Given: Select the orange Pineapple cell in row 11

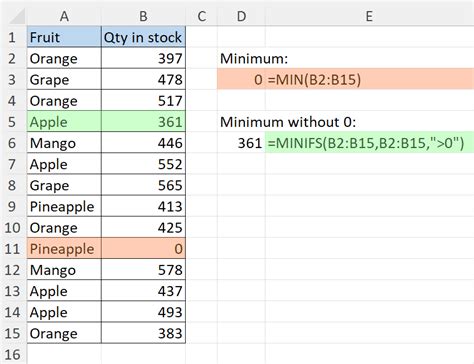Looking at the screenshot, I should (64, 249).
